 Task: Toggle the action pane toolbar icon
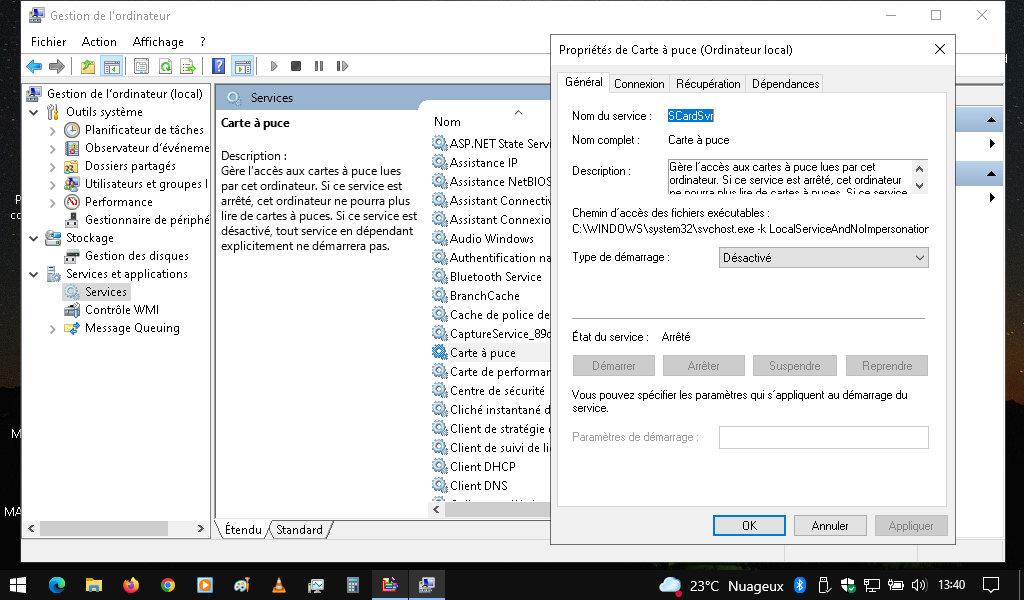(x=243, y=66)
